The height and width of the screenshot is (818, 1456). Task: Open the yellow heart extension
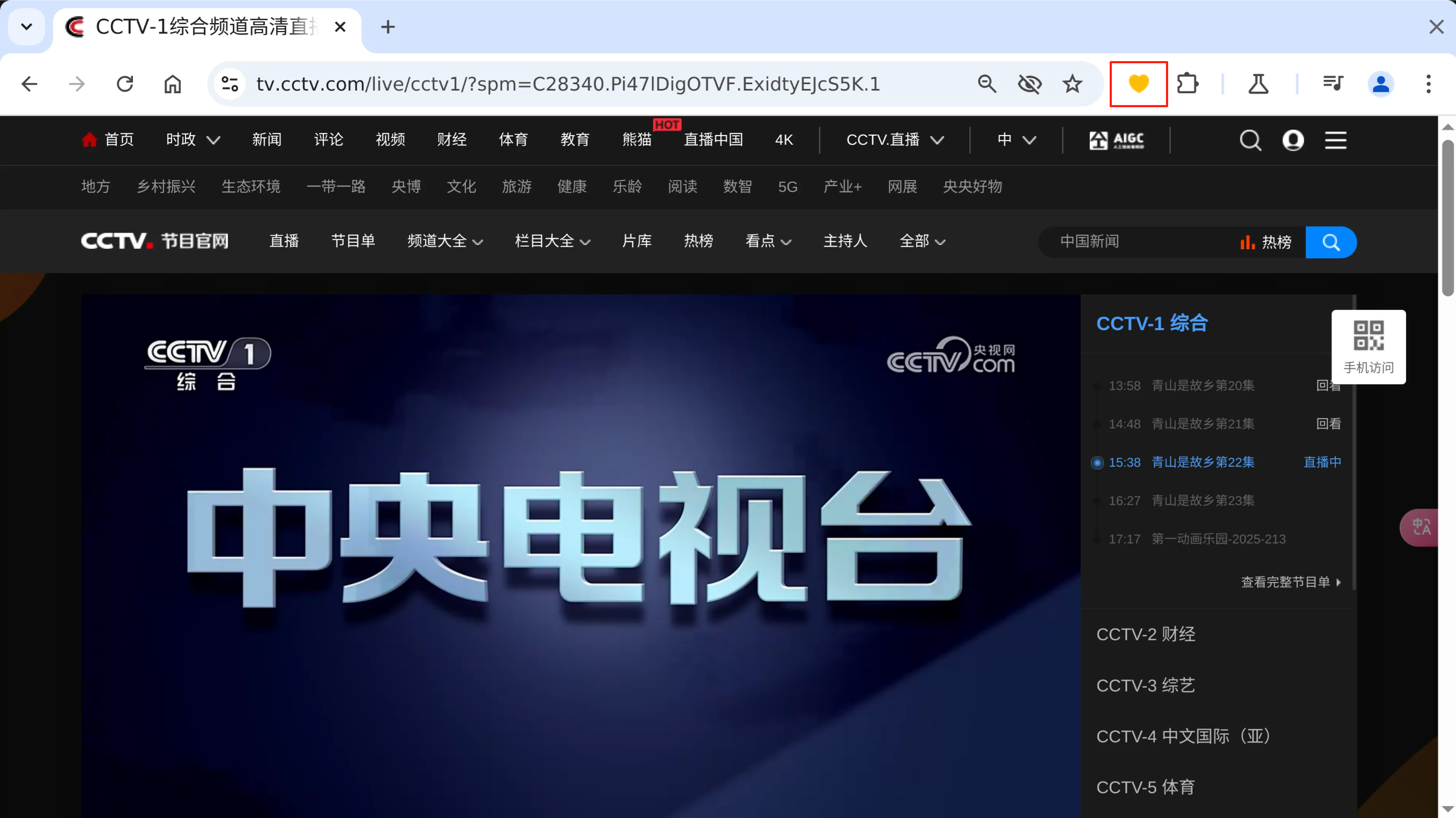click(1138, 84)
